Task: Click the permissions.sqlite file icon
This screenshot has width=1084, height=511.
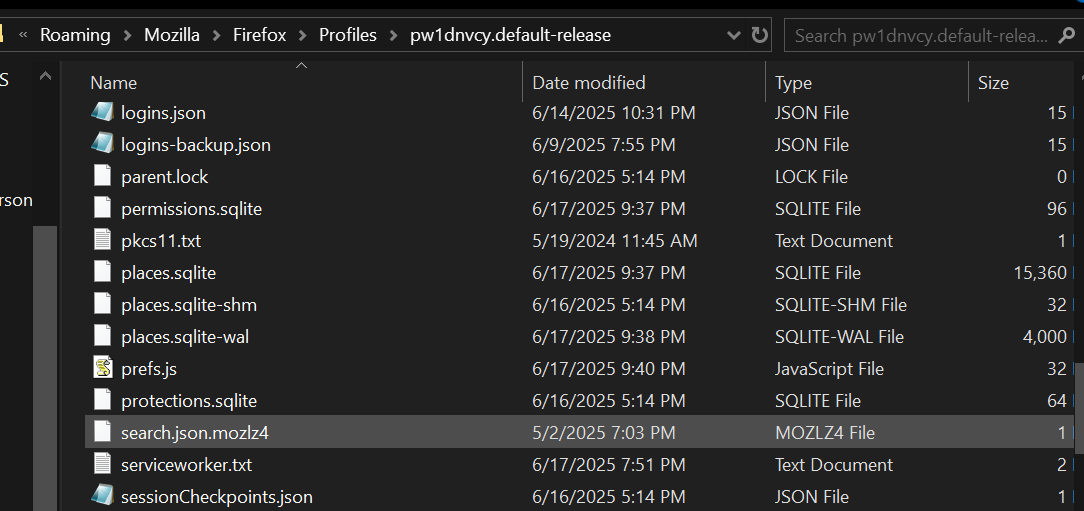Action: tap(102, 208)
